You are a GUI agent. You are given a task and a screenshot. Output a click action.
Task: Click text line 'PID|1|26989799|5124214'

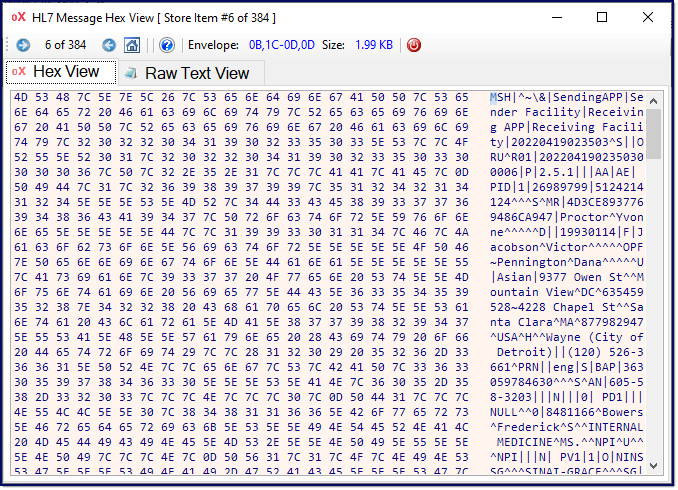coord(566,187)
